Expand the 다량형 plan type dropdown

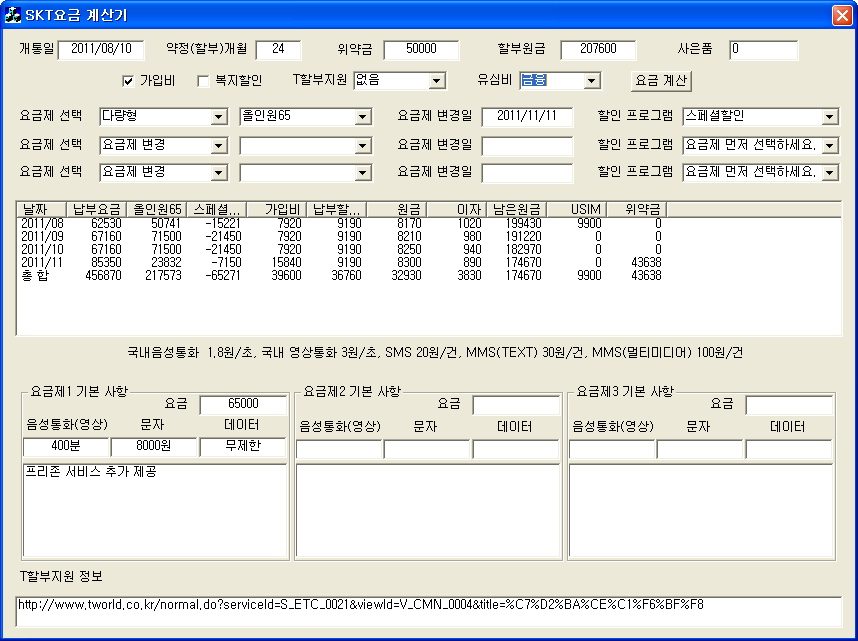218,117
